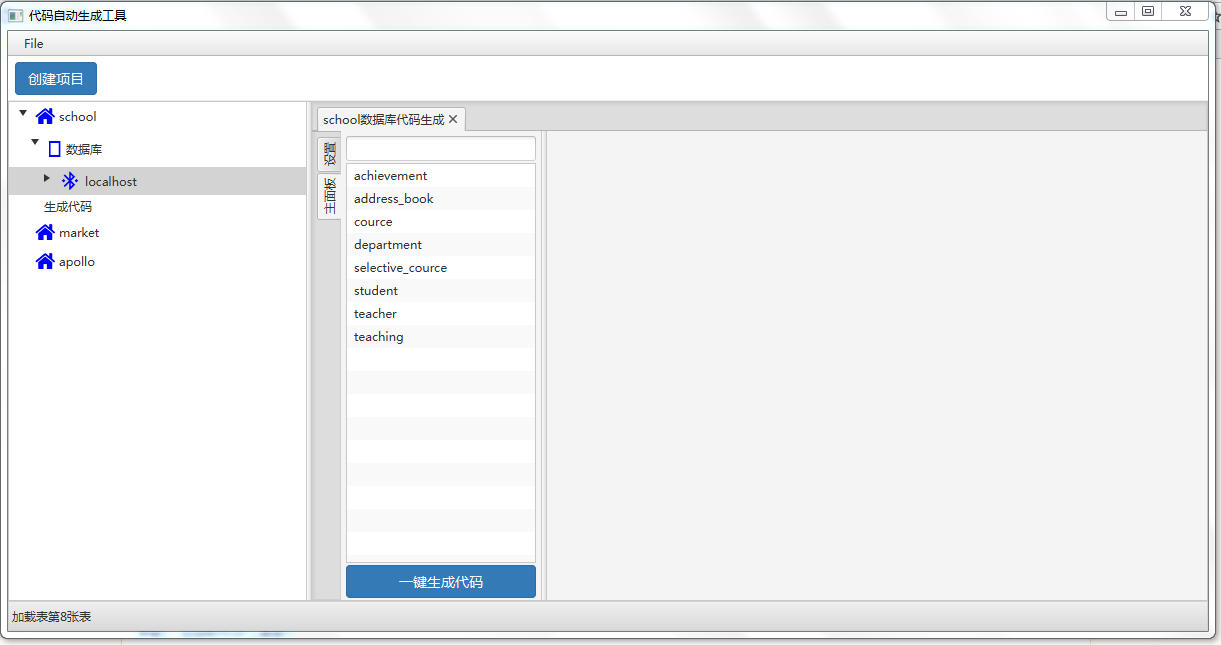Select the student table

pyautogui.click(x=441, y=290)
